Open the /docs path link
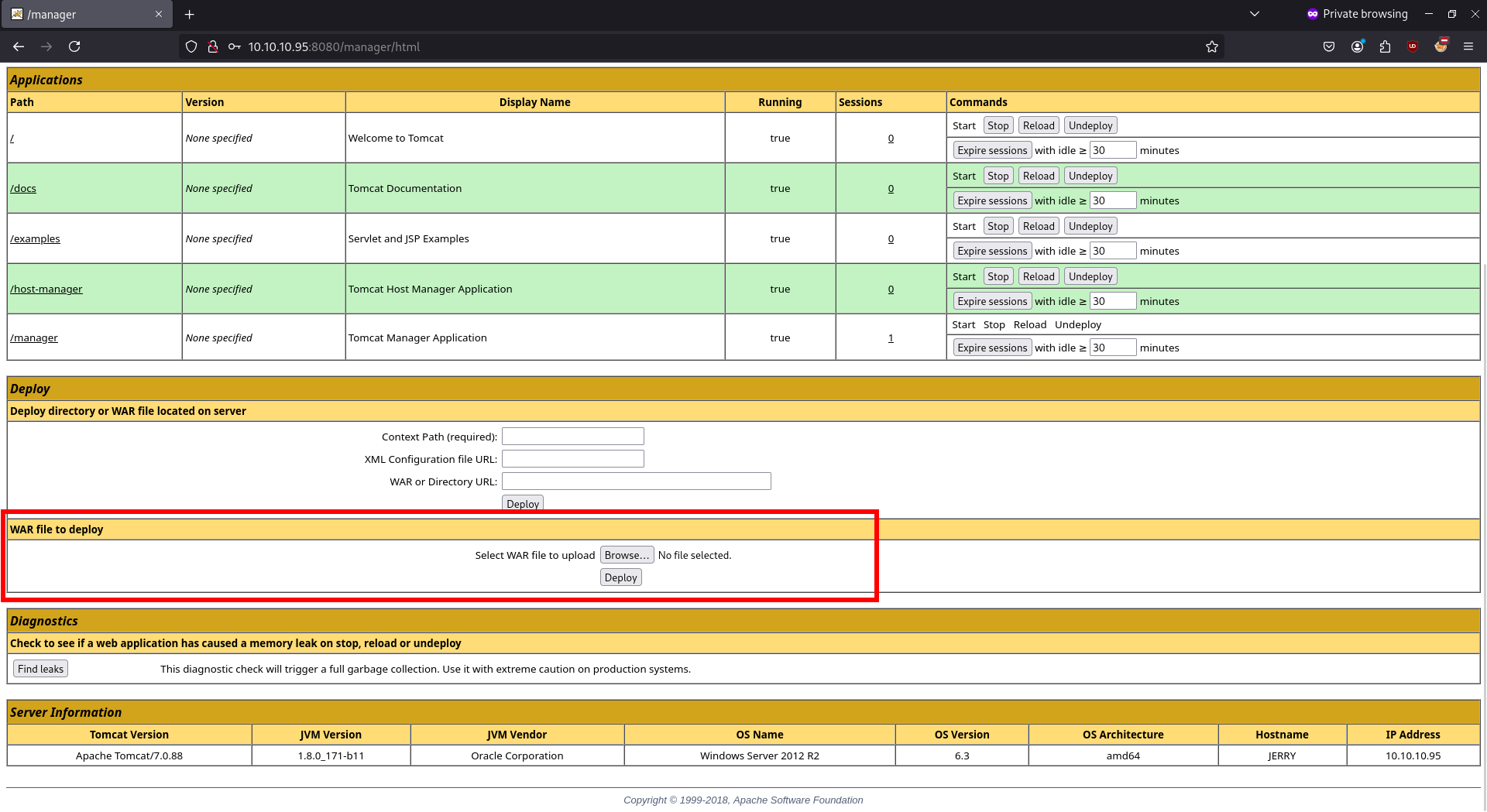Viewport: 1487px width, 812px height. tap(23, 188)
